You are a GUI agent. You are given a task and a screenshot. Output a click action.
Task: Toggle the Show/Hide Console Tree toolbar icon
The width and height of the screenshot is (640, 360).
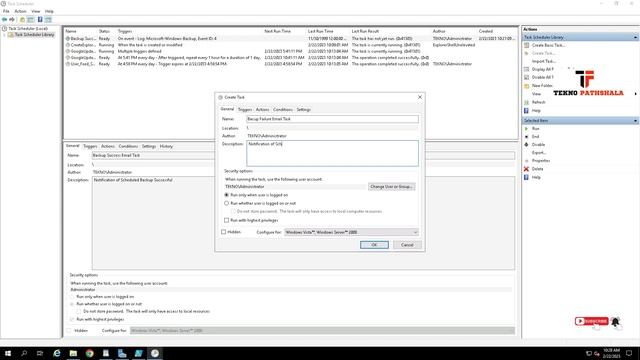click(x=31, y=20)
